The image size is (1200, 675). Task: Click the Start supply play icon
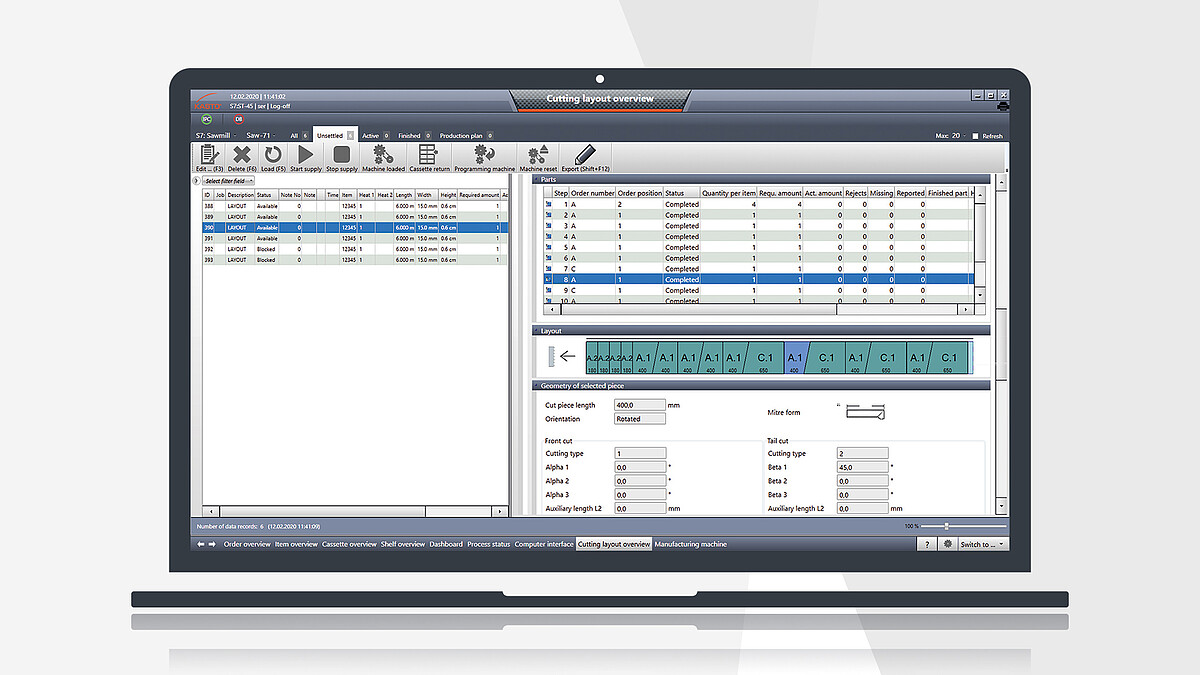click(x=306, y=155)
